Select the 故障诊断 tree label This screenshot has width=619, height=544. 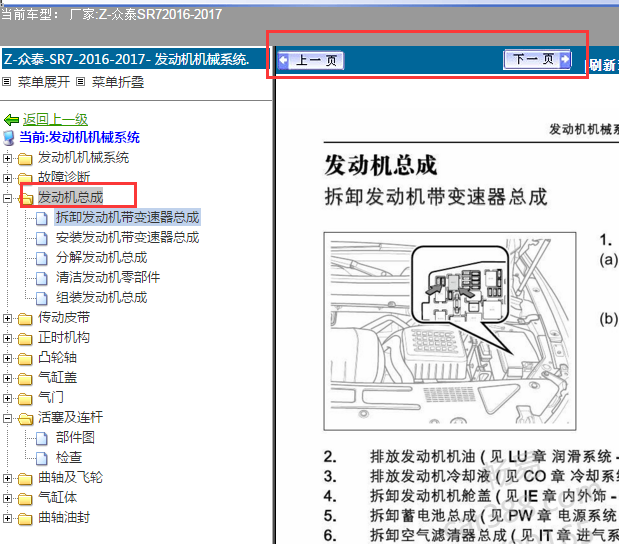pos(64,177)
